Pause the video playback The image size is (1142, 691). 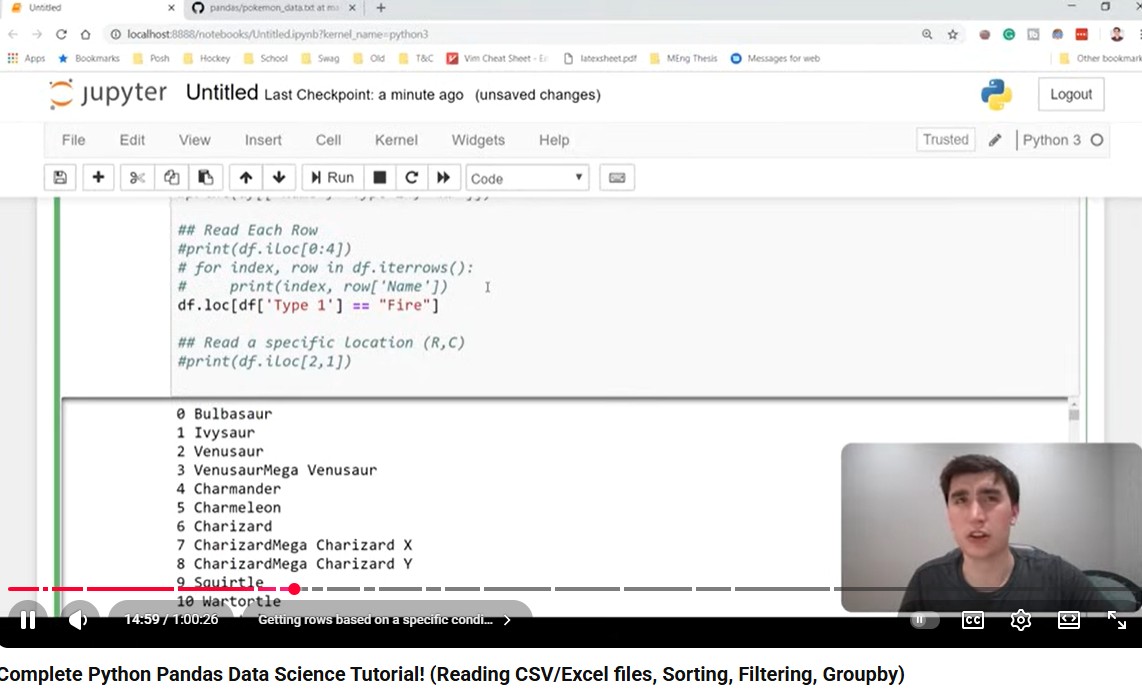(28, 620)
